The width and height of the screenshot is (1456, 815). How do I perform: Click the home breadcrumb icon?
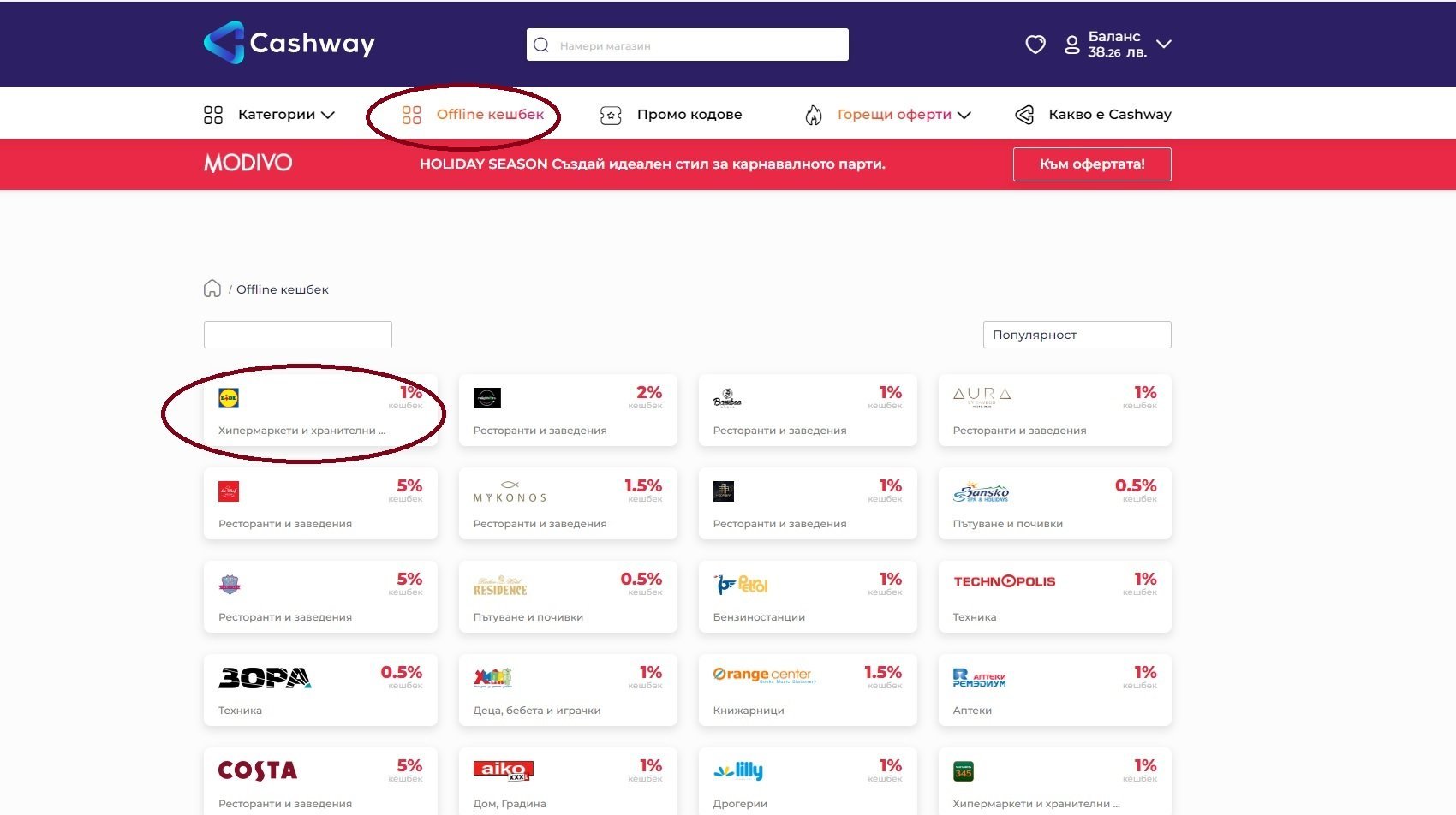[x=212, y=289]
